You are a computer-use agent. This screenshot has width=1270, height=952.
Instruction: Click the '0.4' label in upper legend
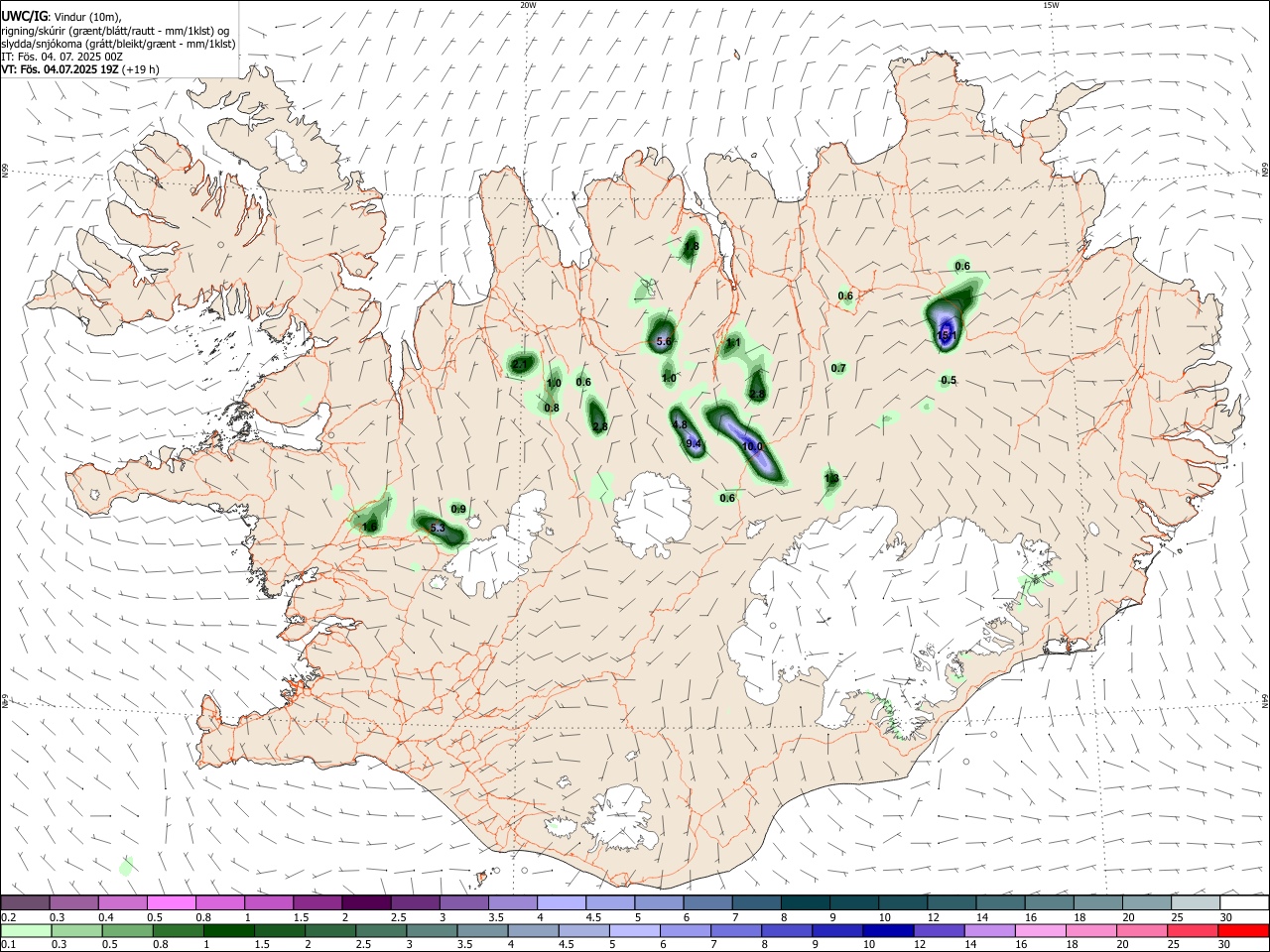106,917
